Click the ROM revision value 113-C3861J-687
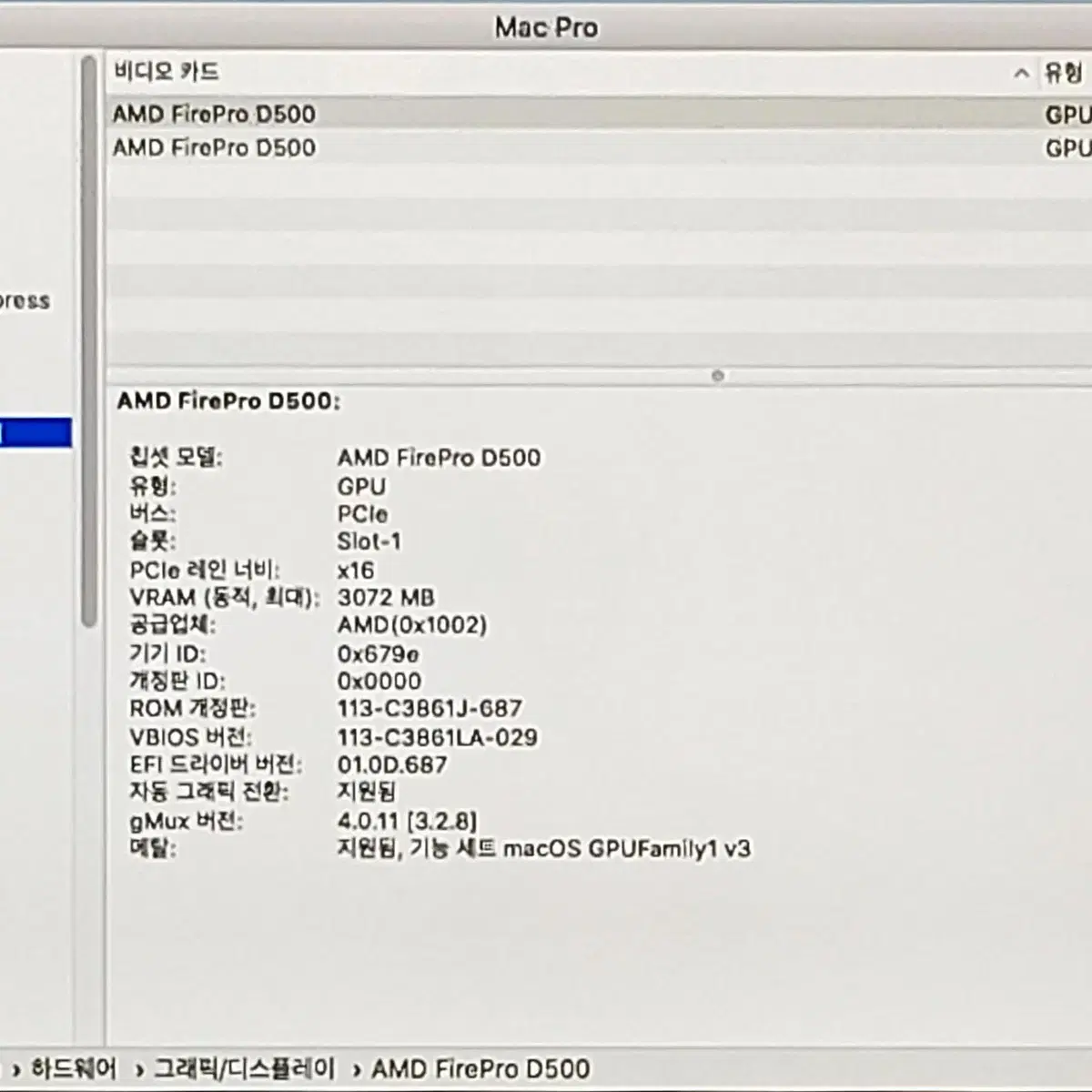This screenshot has width=1092, height=1092. (x=430, y=709)
